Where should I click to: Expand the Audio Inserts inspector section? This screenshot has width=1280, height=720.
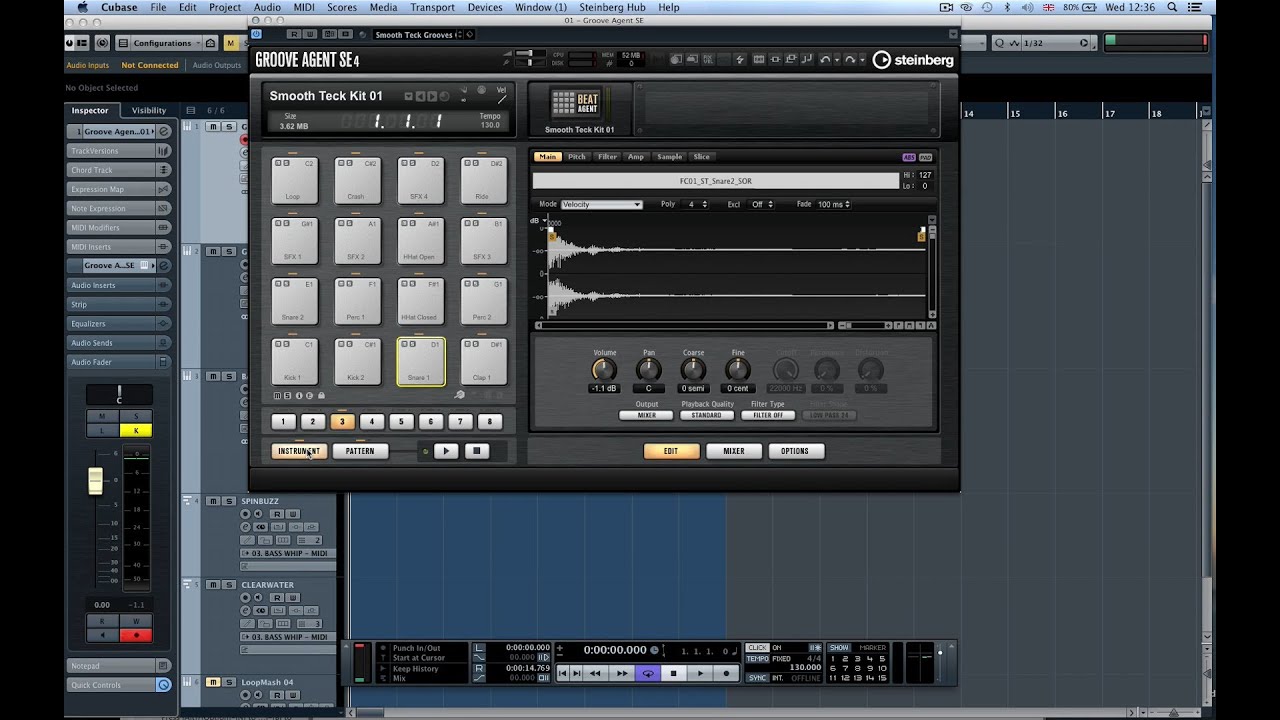click(110, 285)
